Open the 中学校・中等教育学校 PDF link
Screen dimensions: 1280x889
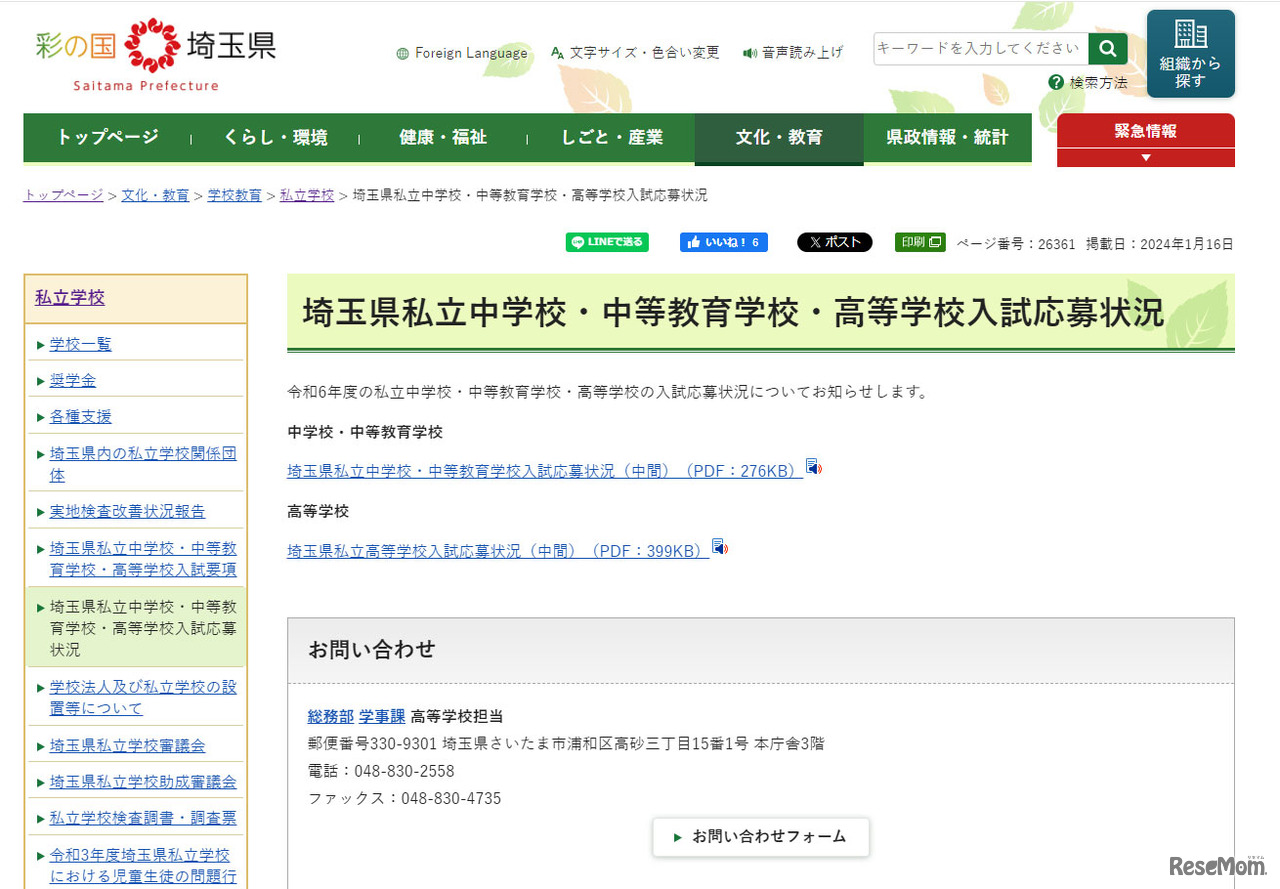(x=544, y=471)
